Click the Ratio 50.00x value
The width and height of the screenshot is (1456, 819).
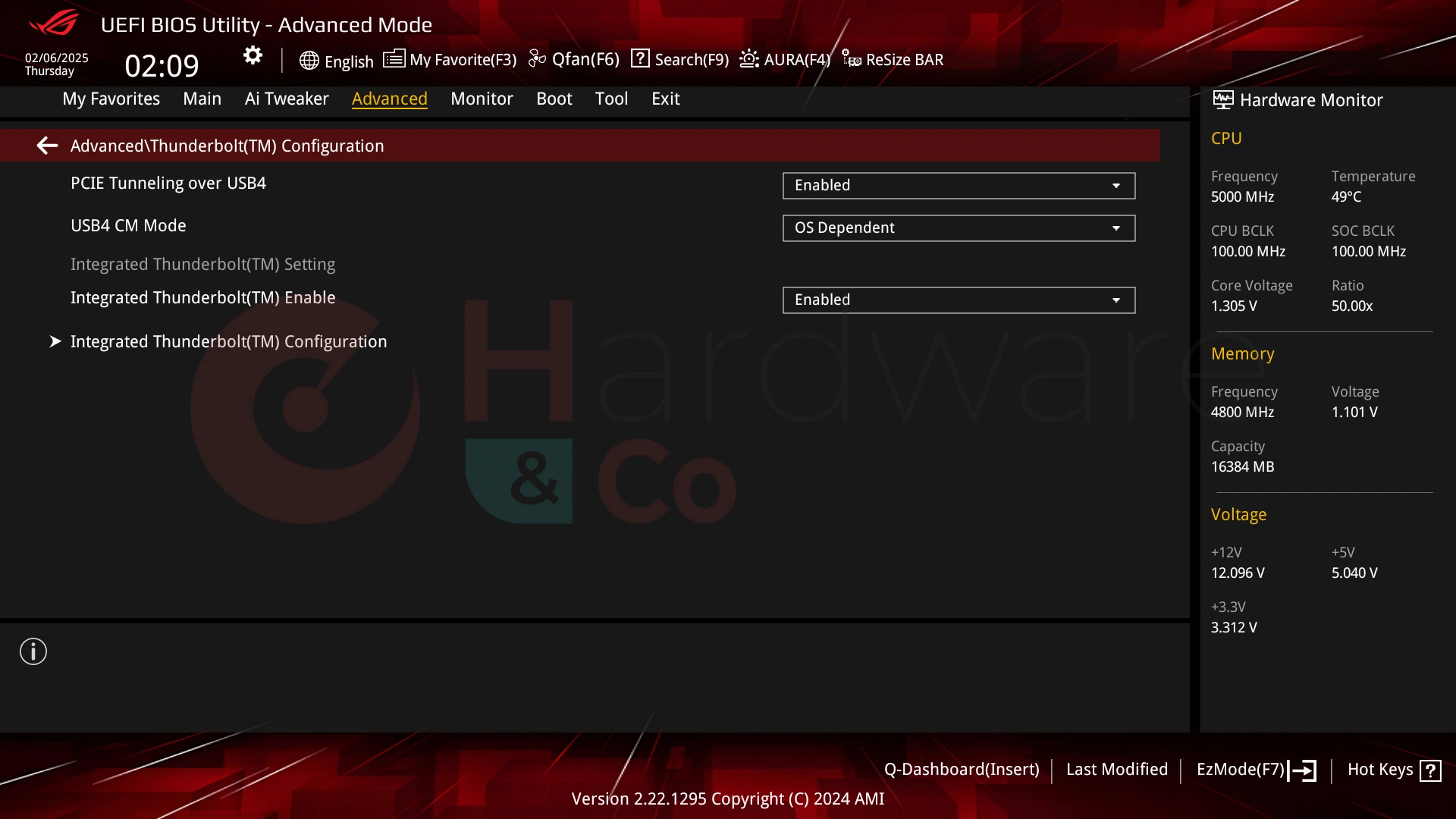pos(1352,306)
